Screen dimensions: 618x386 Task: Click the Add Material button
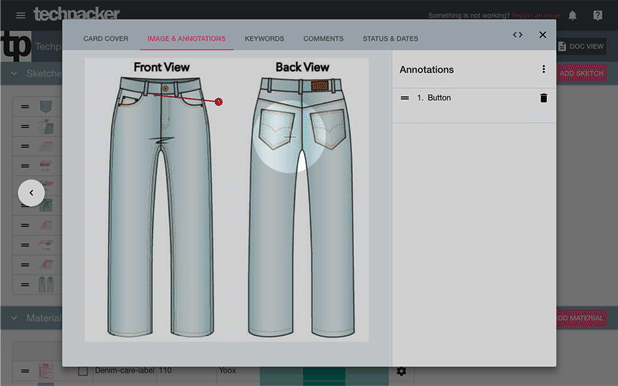point(581,318)
